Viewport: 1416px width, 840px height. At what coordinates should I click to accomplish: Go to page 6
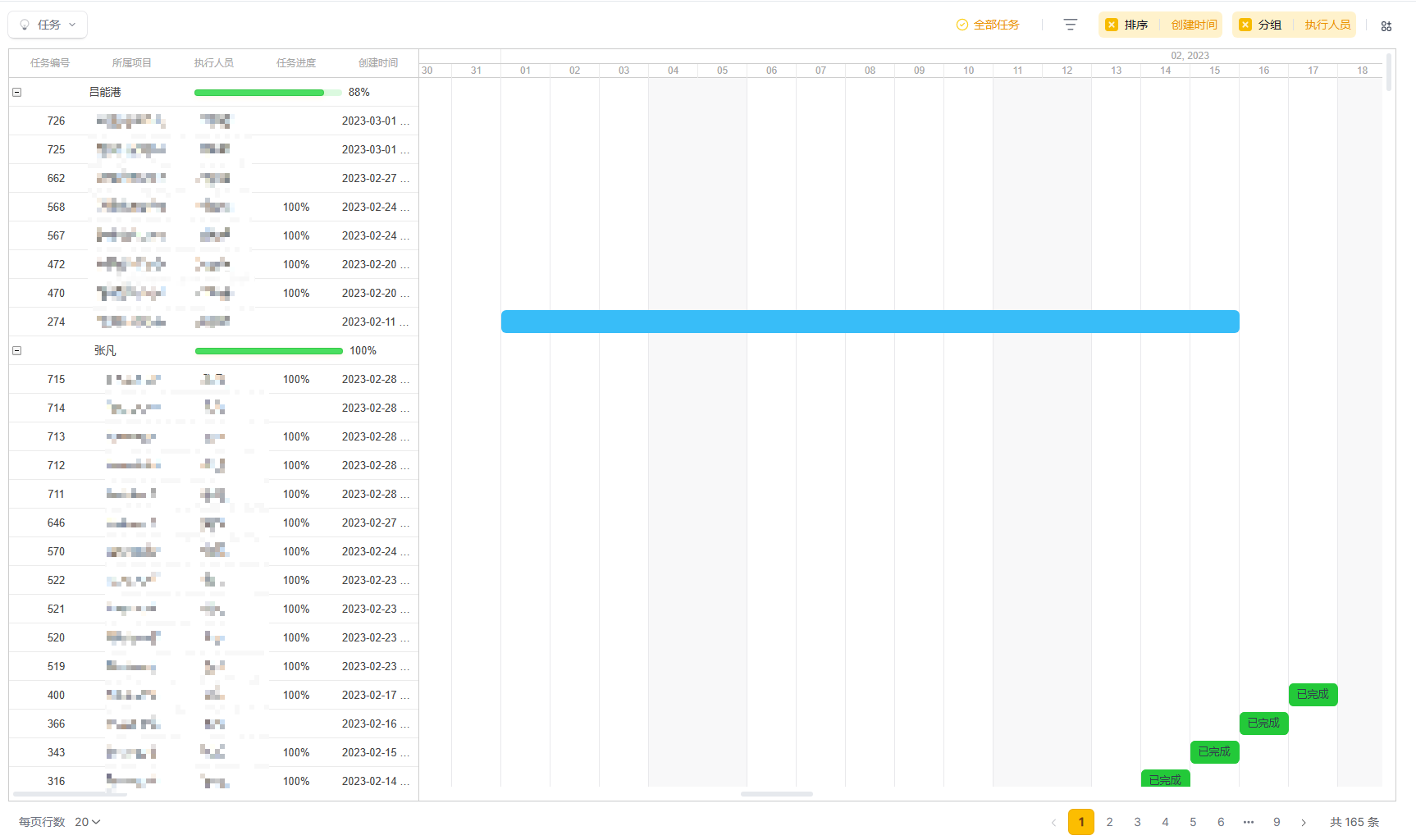(x=1221, y=822)
